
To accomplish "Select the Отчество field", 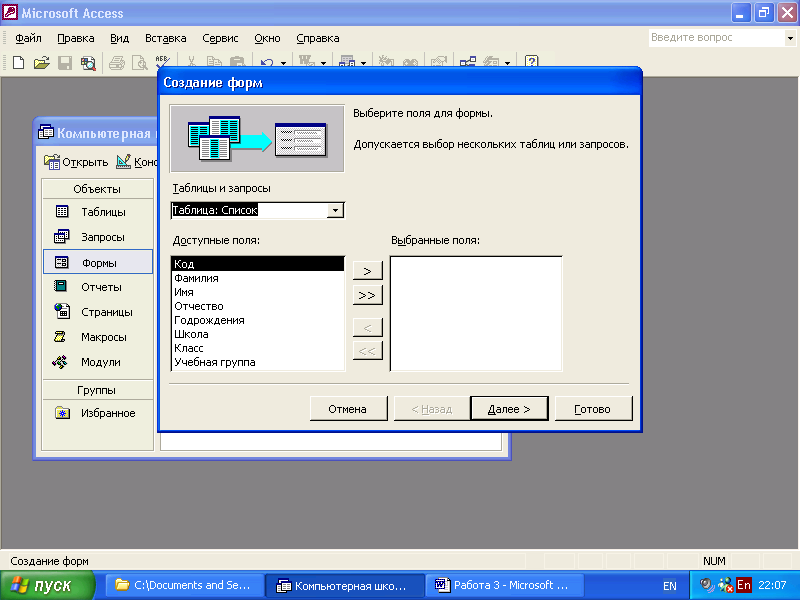I will point(258,306).
